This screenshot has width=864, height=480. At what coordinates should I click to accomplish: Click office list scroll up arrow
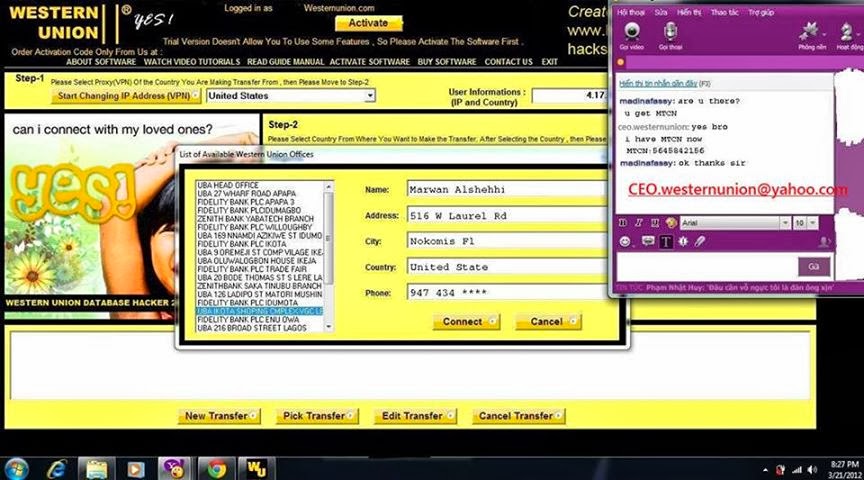(x=329, y=187)
